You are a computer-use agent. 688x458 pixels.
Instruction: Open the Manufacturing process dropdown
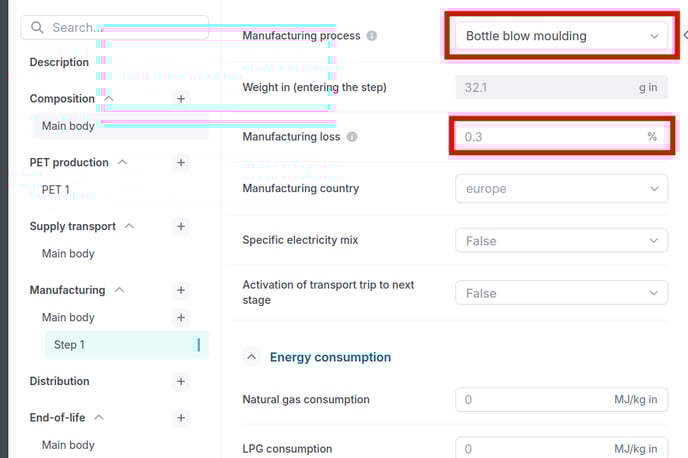pos(562,36)
